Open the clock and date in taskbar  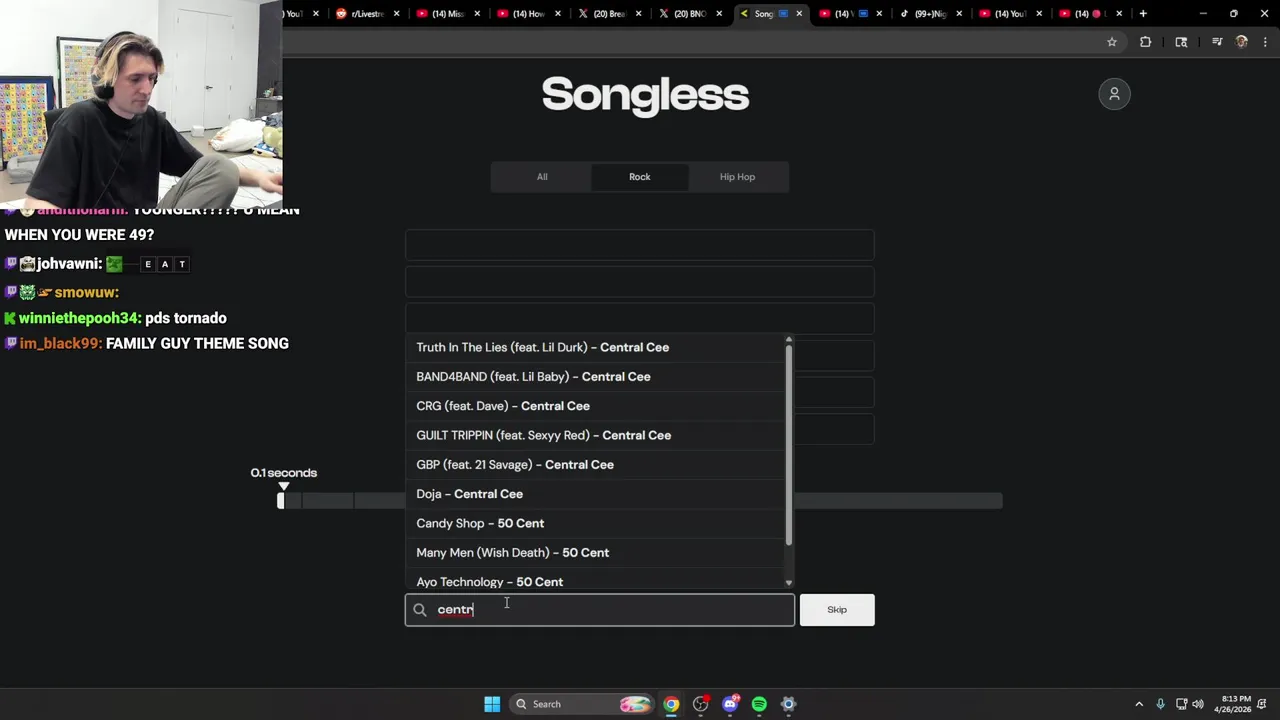click(x=1234, y=704)
